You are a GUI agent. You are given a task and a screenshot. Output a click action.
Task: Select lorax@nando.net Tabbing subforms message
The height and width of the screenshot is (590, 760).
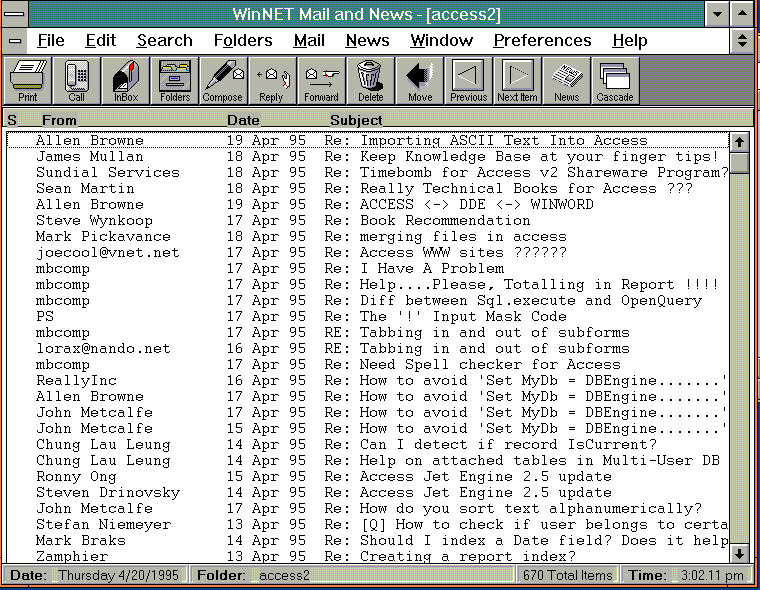point(367,348)
